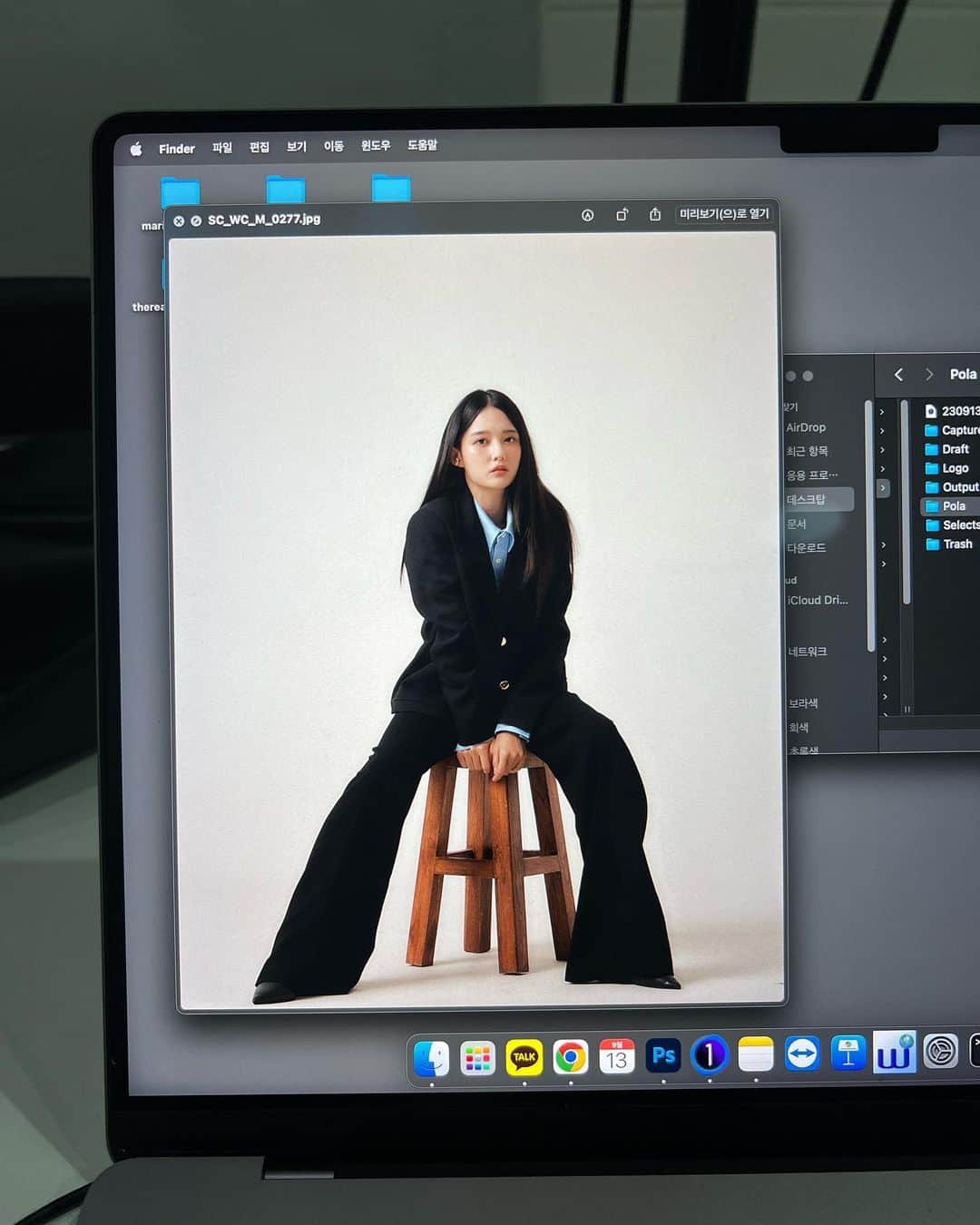Open the 보기 menu in the menu bar
Image resolution: width=980 pixels, height=1225 pixels.
297,146
